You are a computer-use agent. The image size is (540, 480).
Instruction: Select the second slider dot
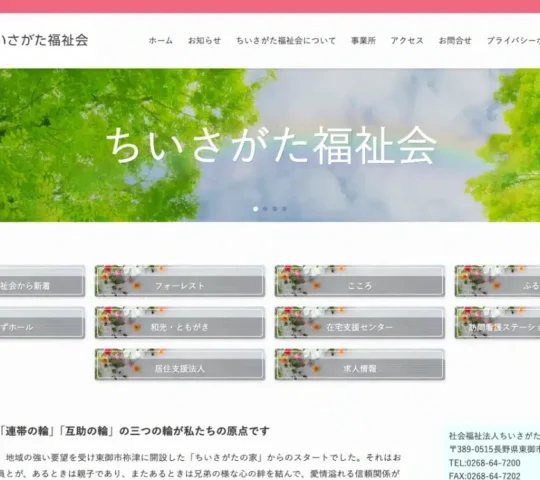pos(265,209)
